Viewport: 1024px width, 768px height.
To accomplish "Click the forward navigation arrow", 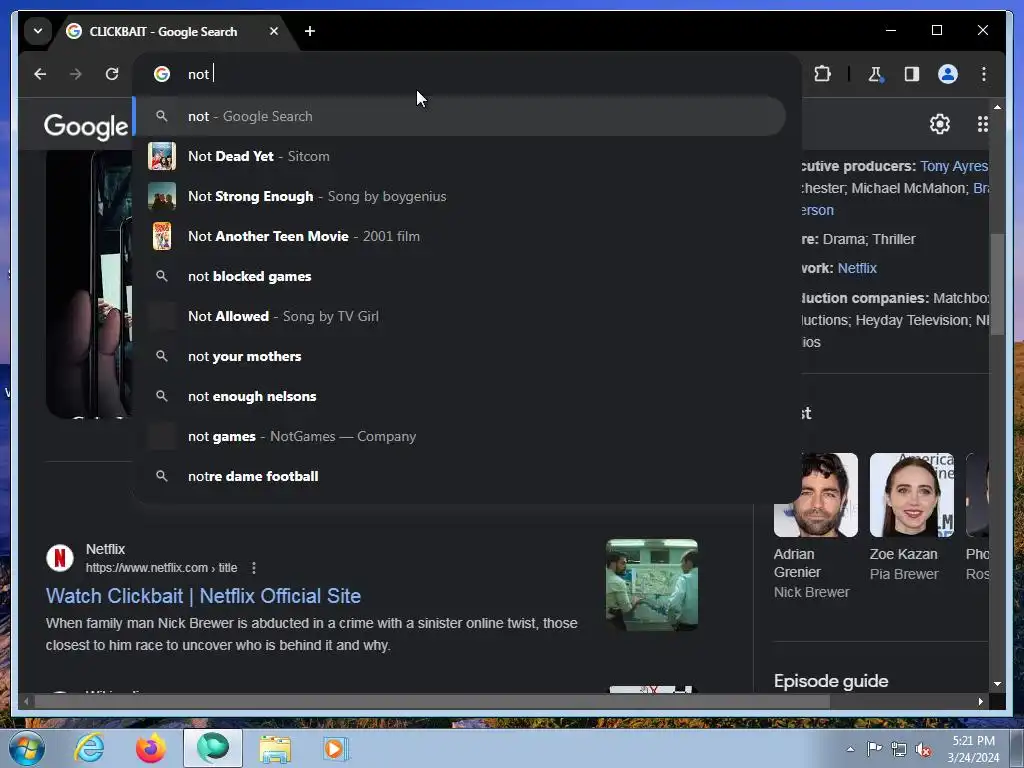I will 76,74.
